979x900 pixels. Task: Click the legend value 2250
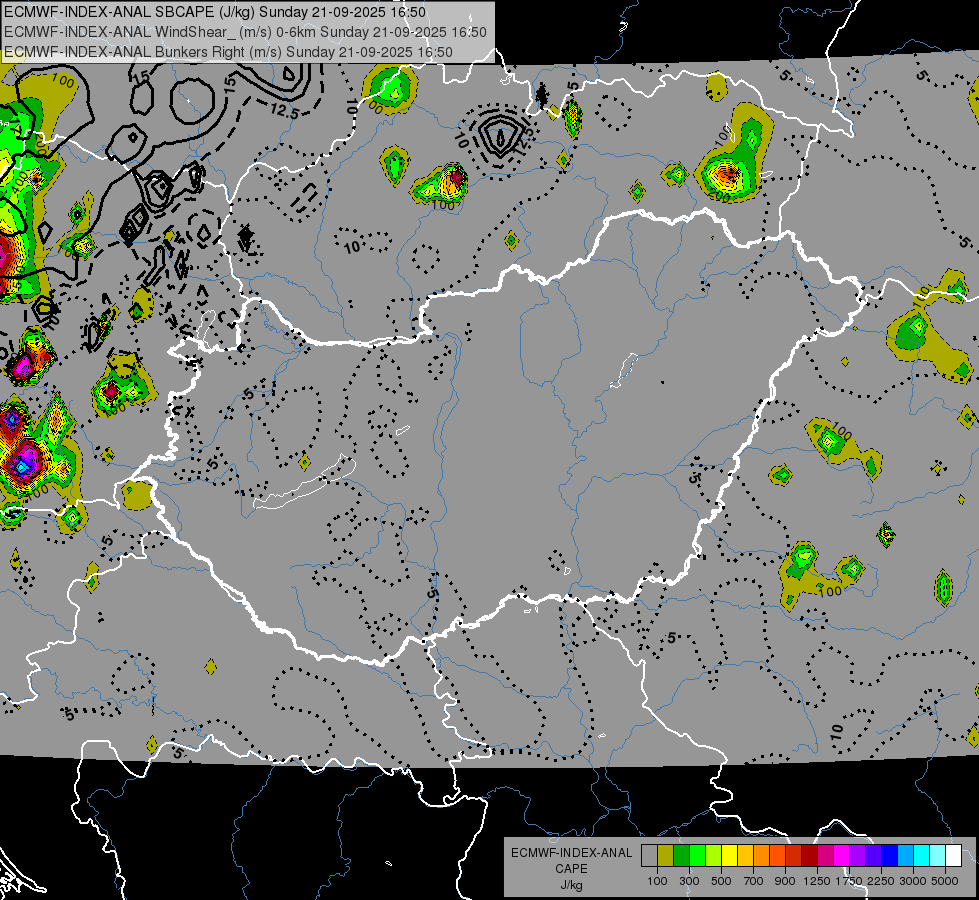881,881
